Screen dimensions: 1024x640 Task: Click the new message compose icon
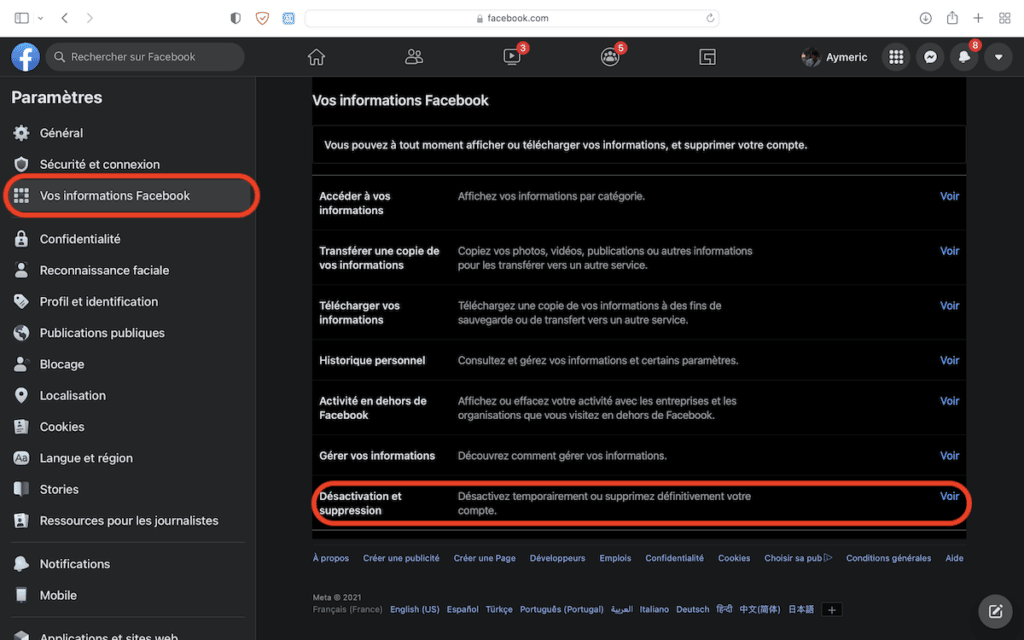tap(995, 611)
